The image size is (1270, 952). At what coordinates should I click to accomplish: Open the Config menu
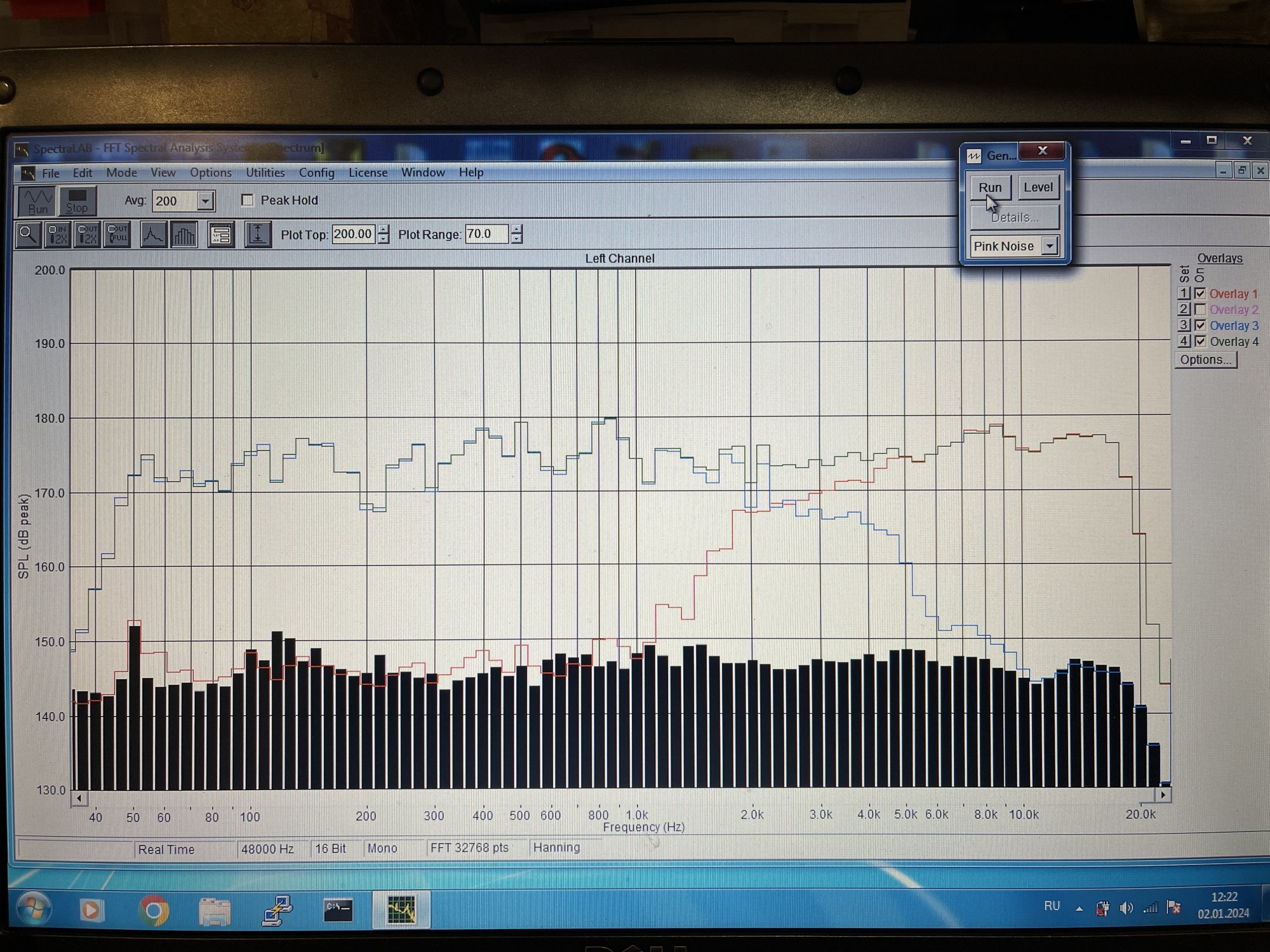[x=316, y=173]
